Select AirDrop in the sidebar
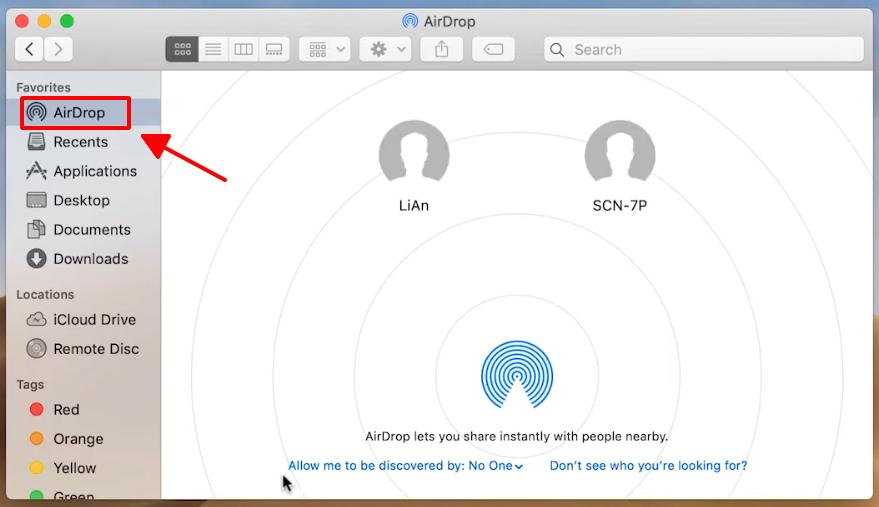879x507 pixels. (x=83, y=113)
